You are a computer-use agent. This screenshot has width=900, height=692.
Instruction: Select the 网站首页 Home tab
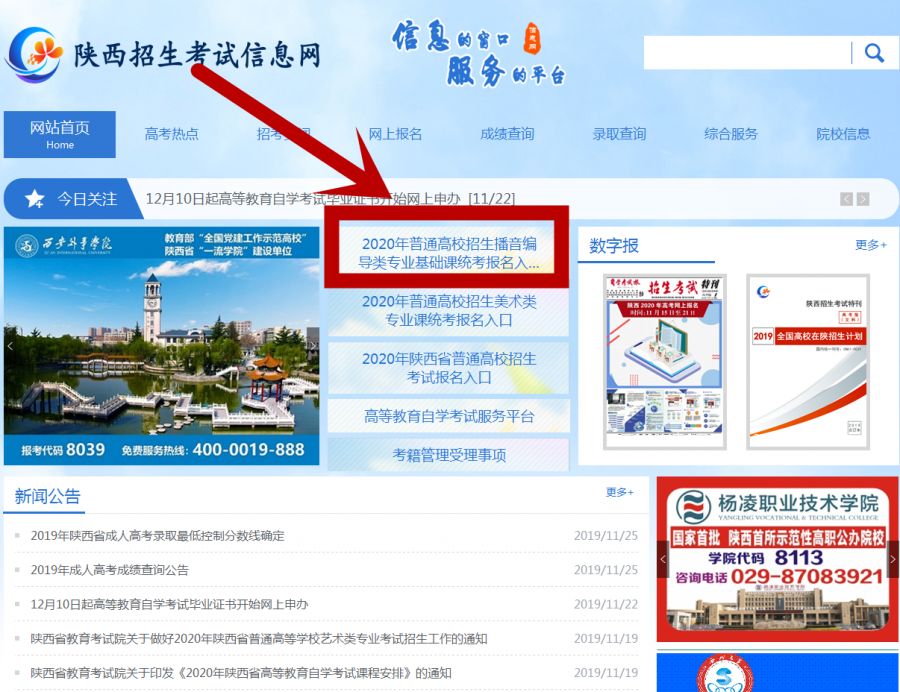click(x=60, y=134)
